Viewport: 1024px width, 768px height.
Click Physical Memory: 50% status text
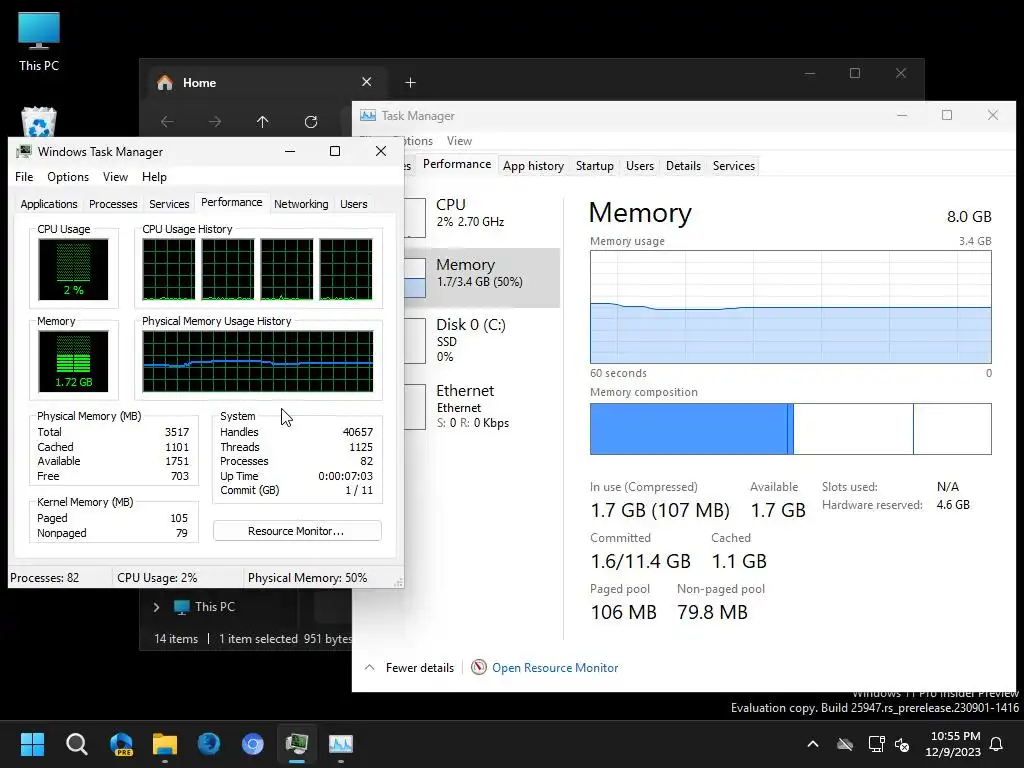[307, 578]
